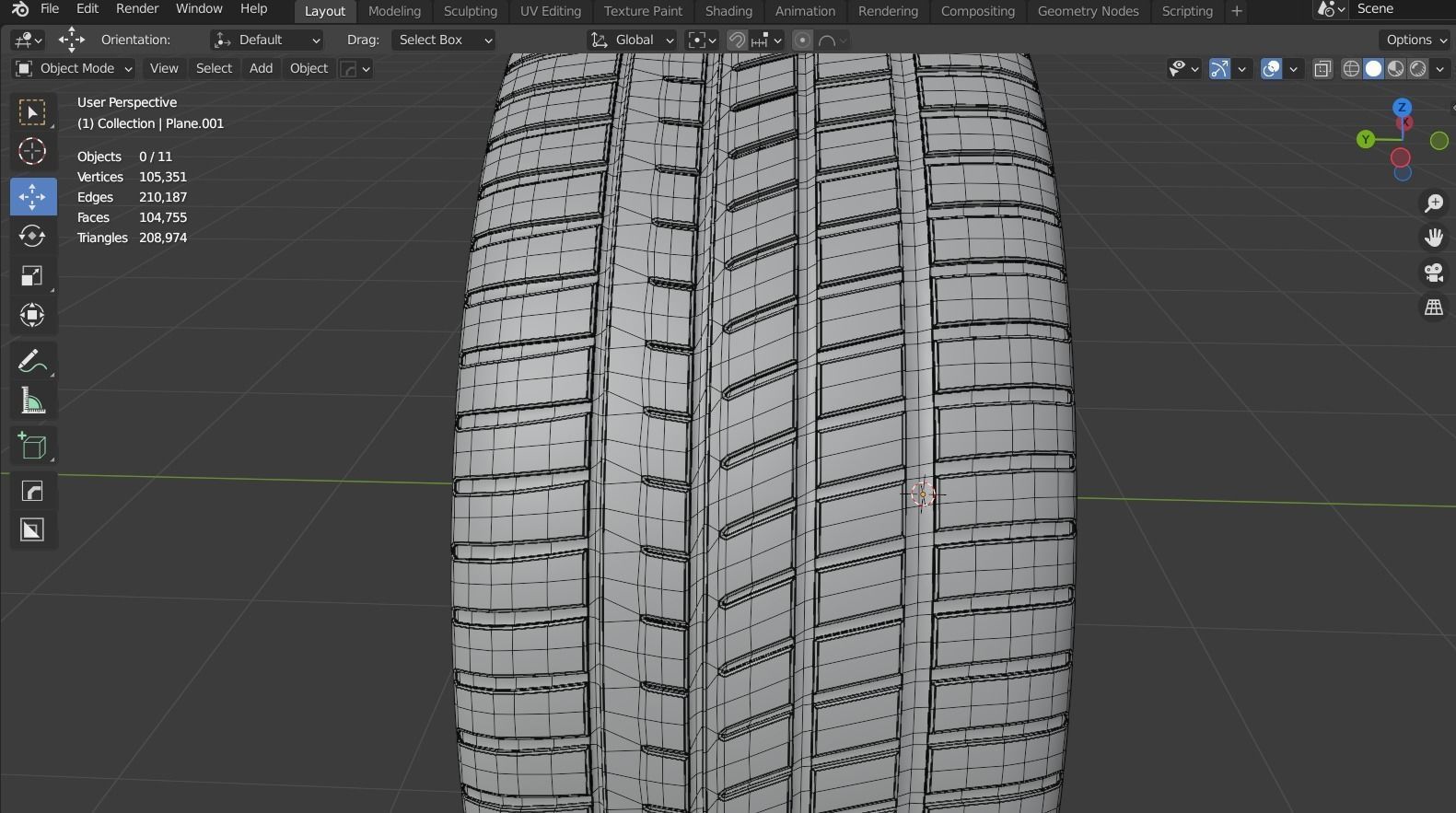Select the Measure tool
The height and width of the screenshot is (813, 1456).
(32, 401)
